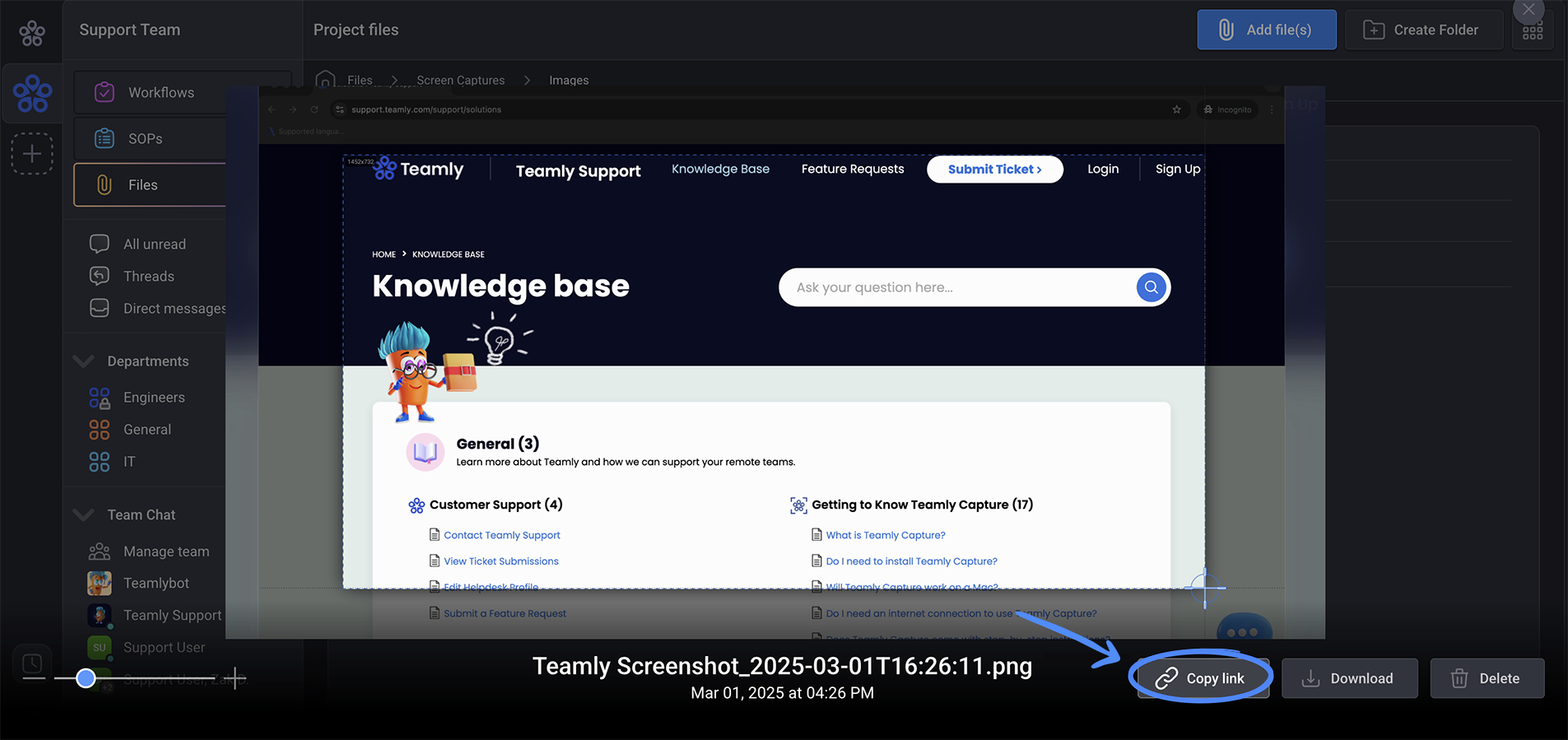
Task: Click the Copy link button
Action: click(x=1203, y=678)
